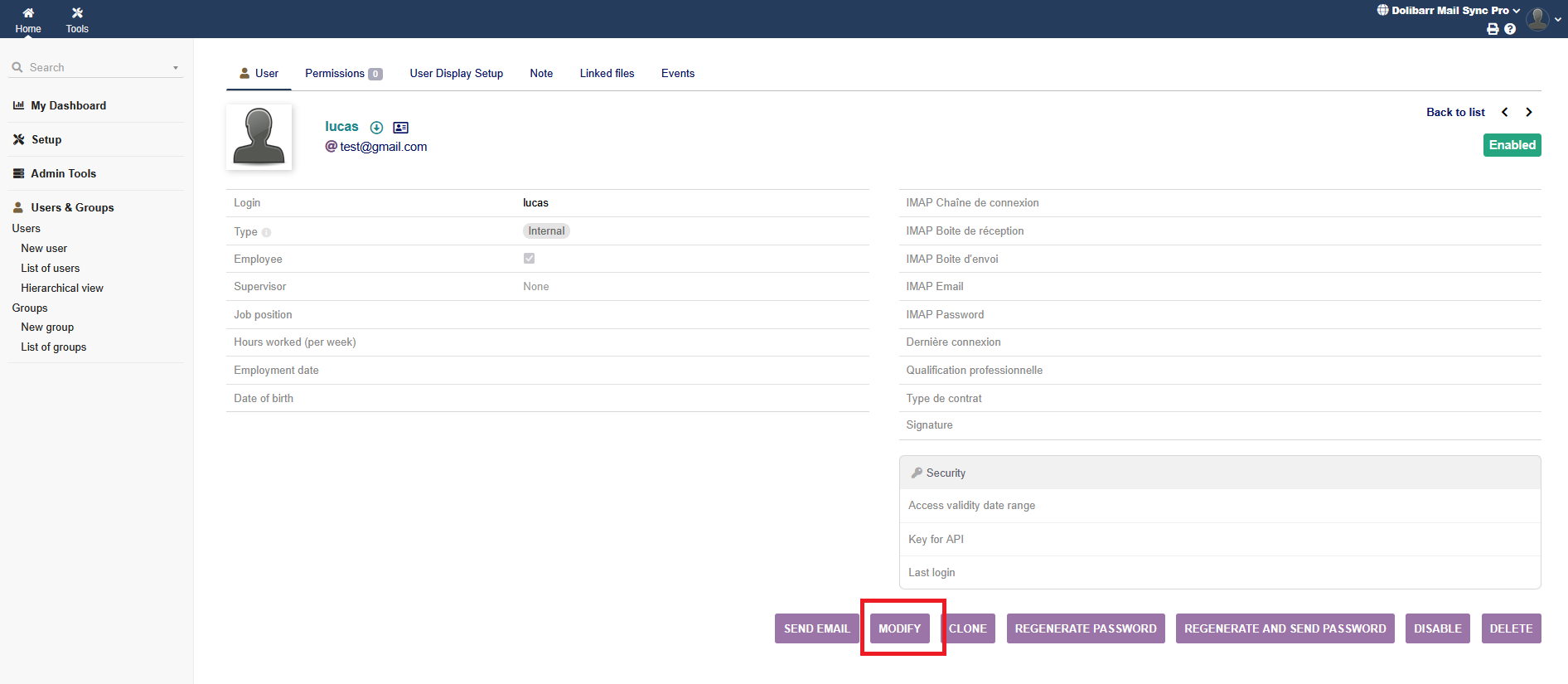Click the Type info tooltip icon
The width and height of the screenshot is (1568, 684).
[266, 232]
